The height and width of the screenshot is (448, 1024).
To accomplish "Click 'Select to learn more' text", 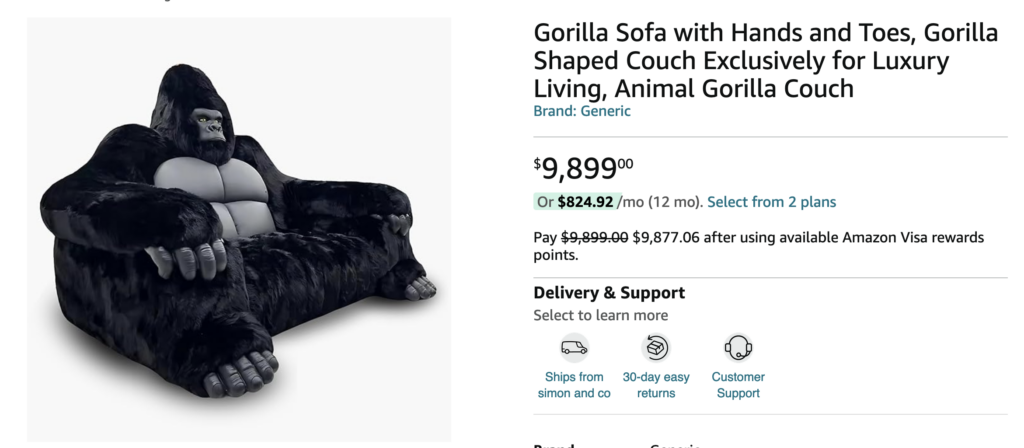I will (600, 315).
